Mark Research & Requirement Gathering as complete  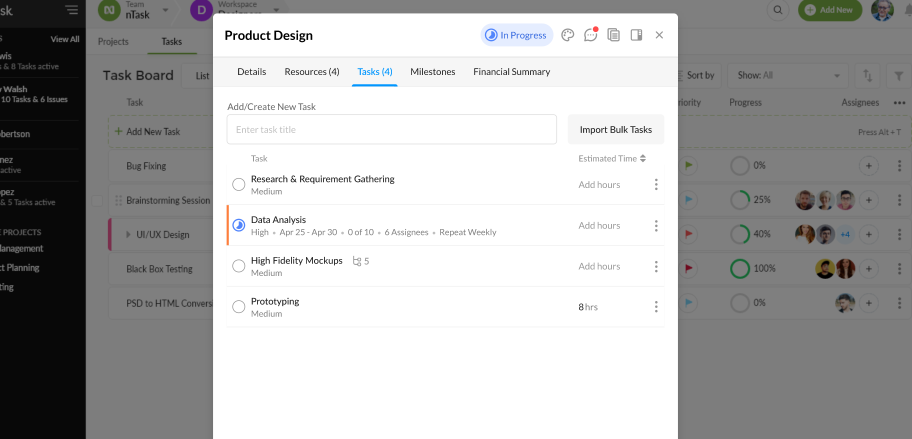click(x=238, y=184)
